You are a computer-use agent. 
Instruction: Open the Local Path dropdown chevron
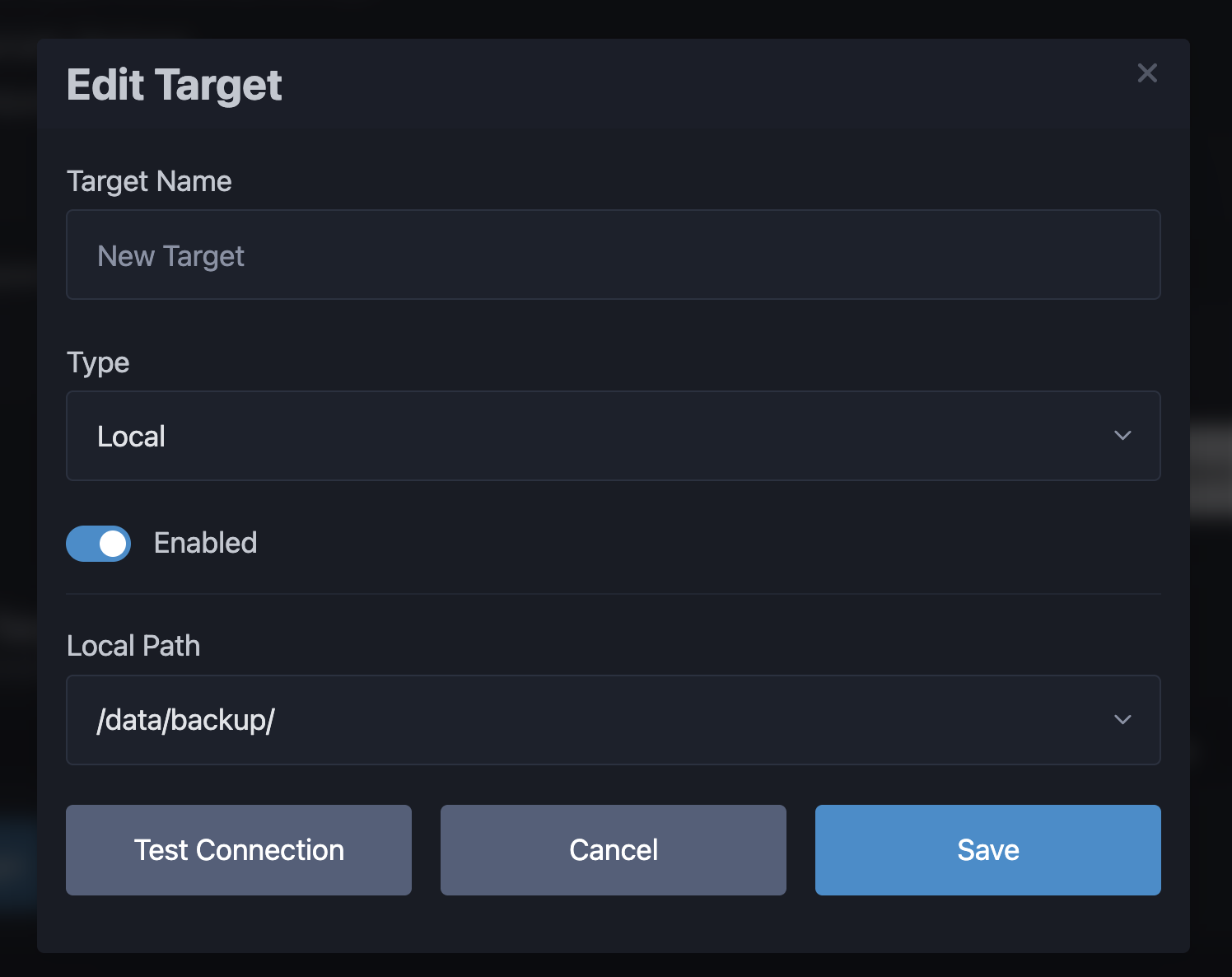coord(1122,720)
